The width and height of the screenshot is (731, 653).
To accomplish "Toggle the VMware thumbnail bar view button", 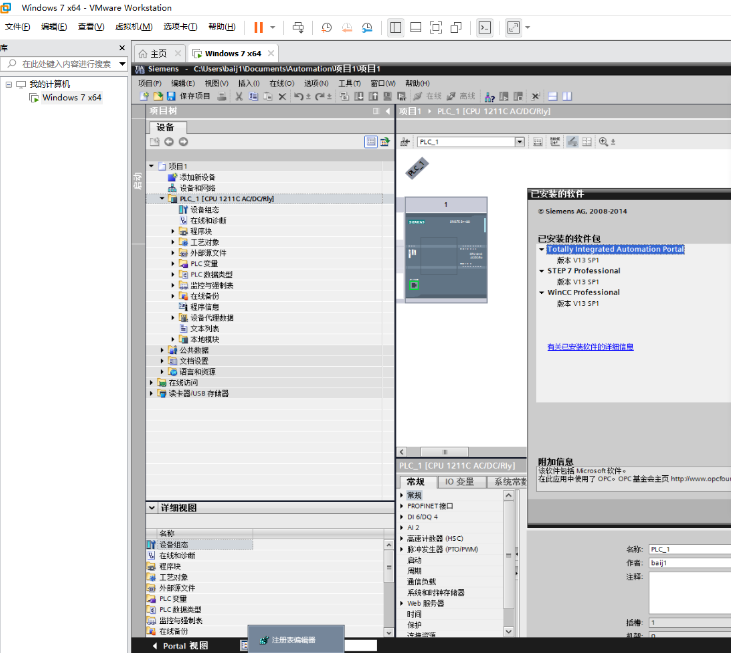I will (415, 27).
